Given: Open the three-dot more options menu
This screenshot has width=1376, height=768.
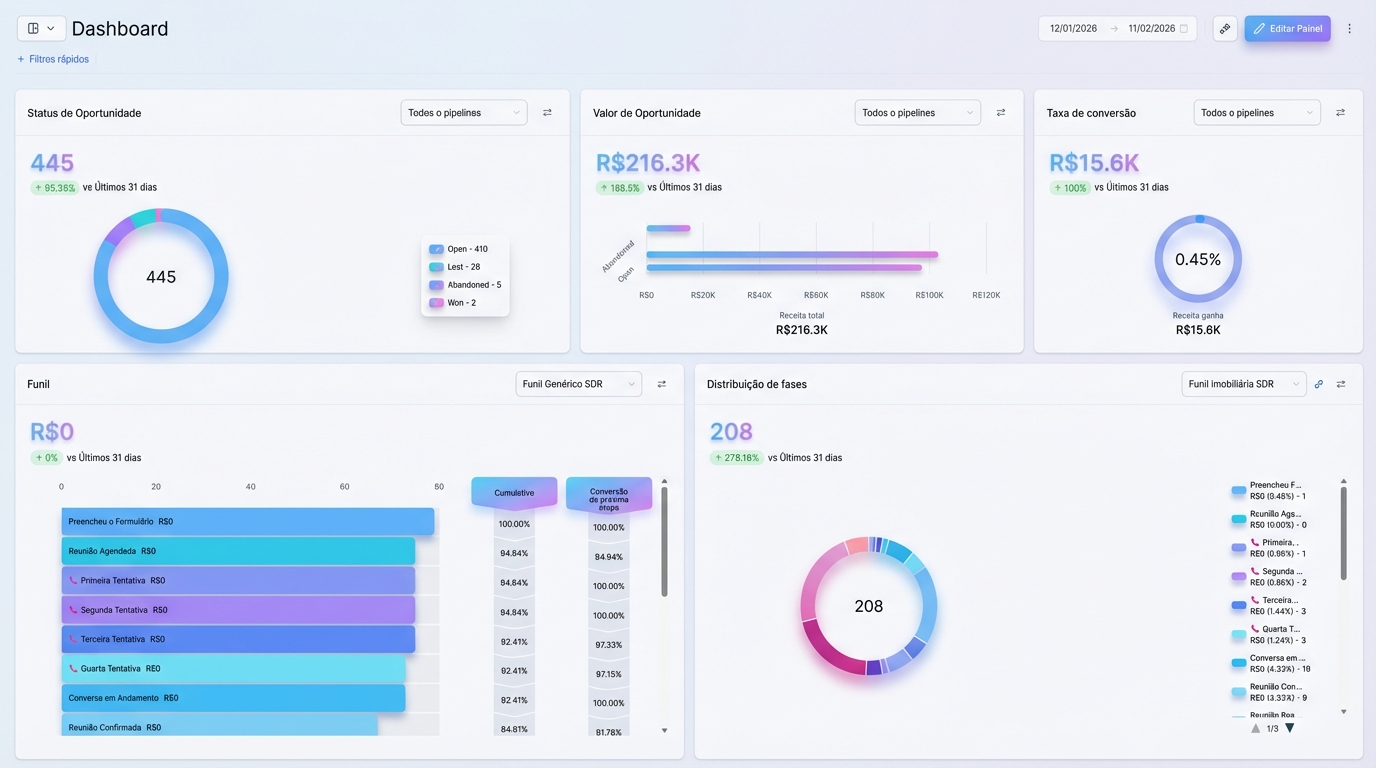Looking at the screenshot, I should pyautogui.click(x=1349, y=29).
